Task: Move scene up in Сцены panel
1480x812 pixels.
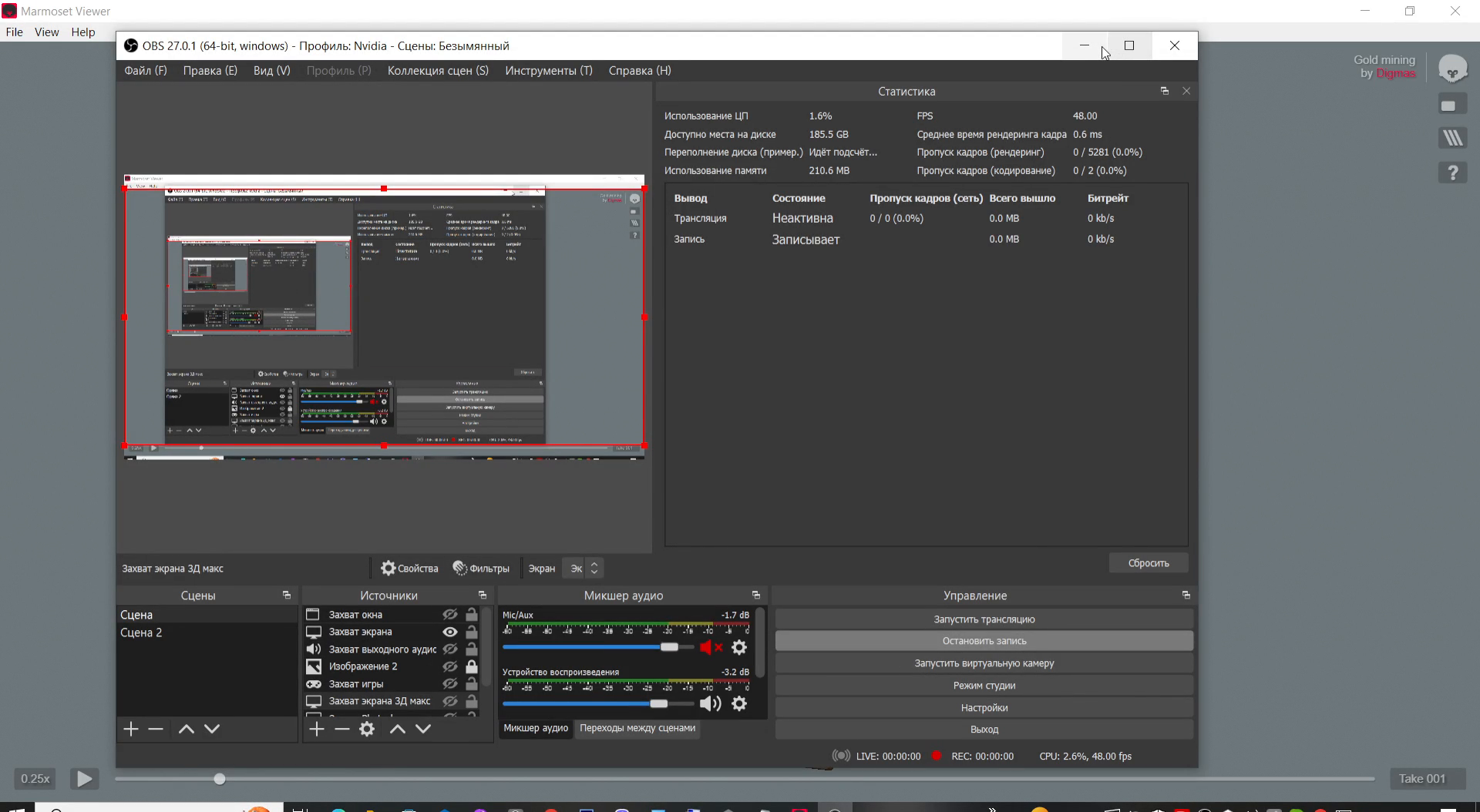Action: (186, 729)
